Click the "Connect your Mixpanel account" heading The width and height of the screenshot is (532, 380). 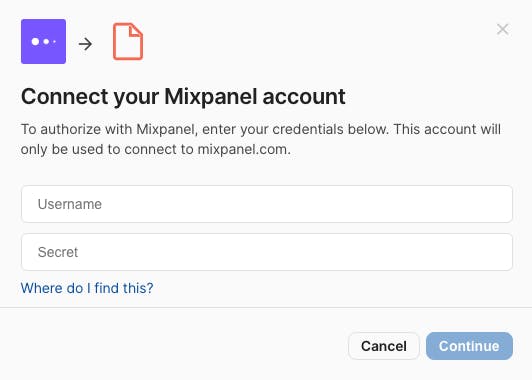[183, 96]
